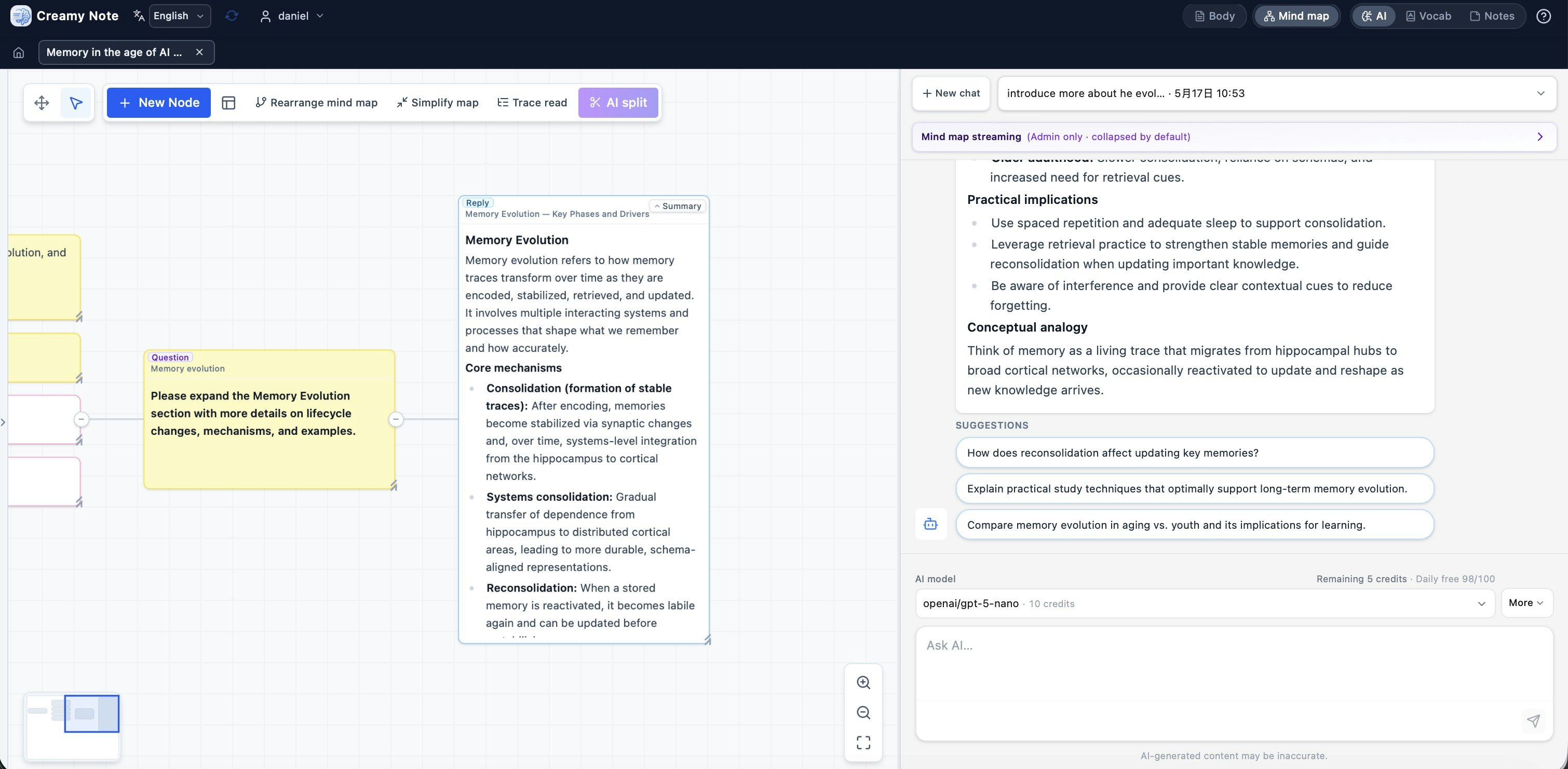Switch to the Mind map view tab

pos(1296,16)
